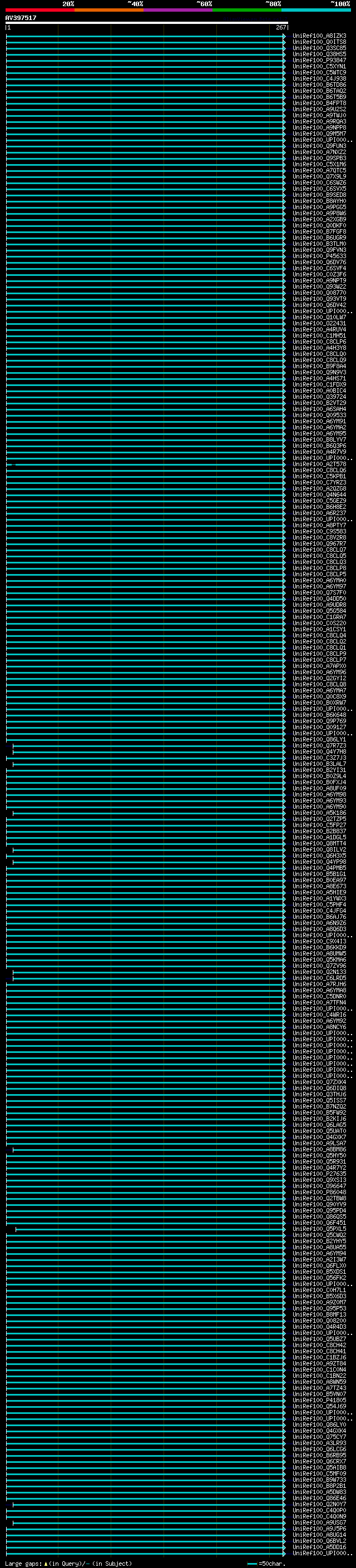Select hit label UniRef100_B9SED8
The width and height of the screenshot is (356, 1568).
coord(319,195)
